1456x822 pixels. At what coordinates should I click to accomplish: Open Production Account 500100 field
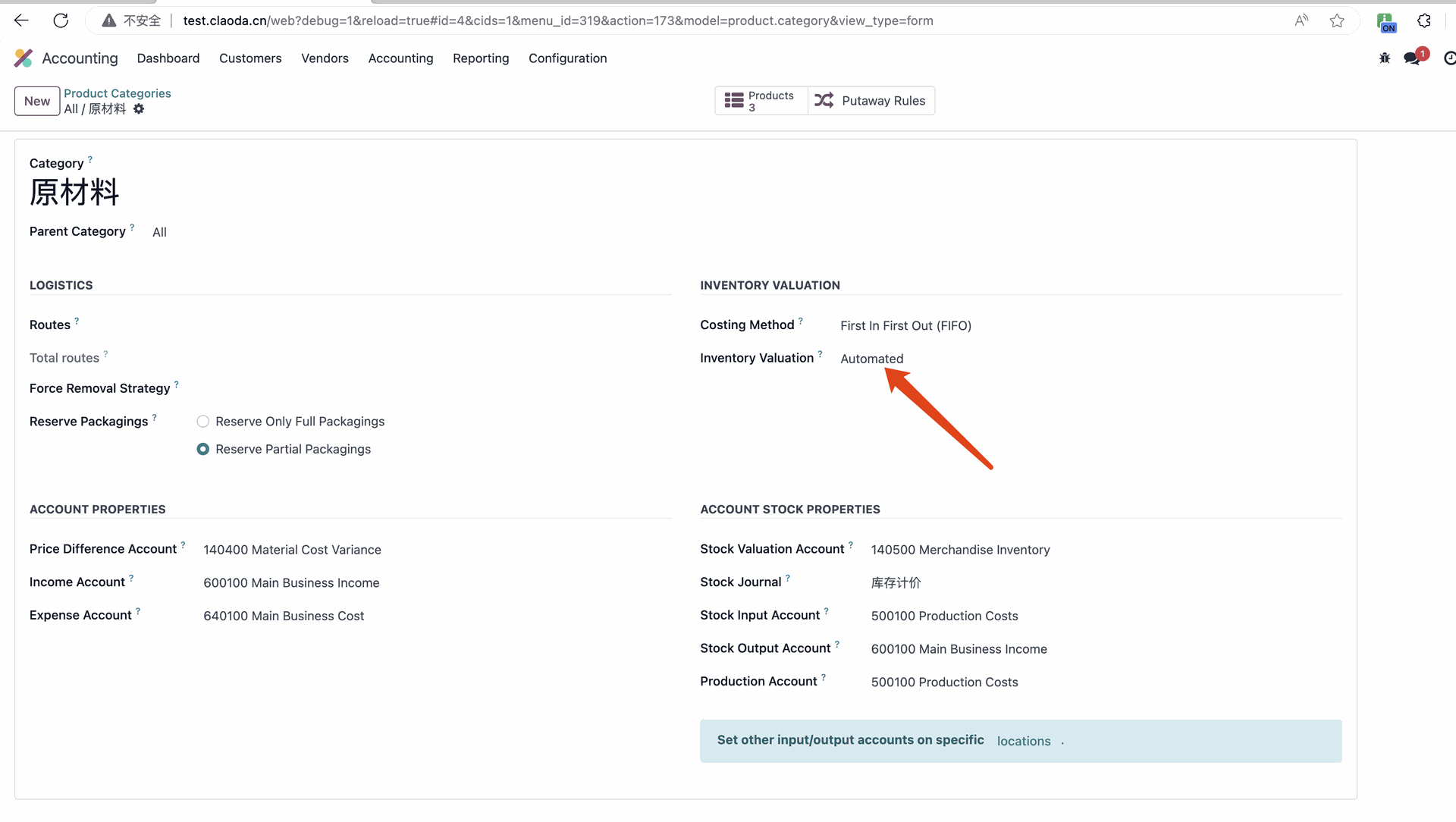click(944, 682)
